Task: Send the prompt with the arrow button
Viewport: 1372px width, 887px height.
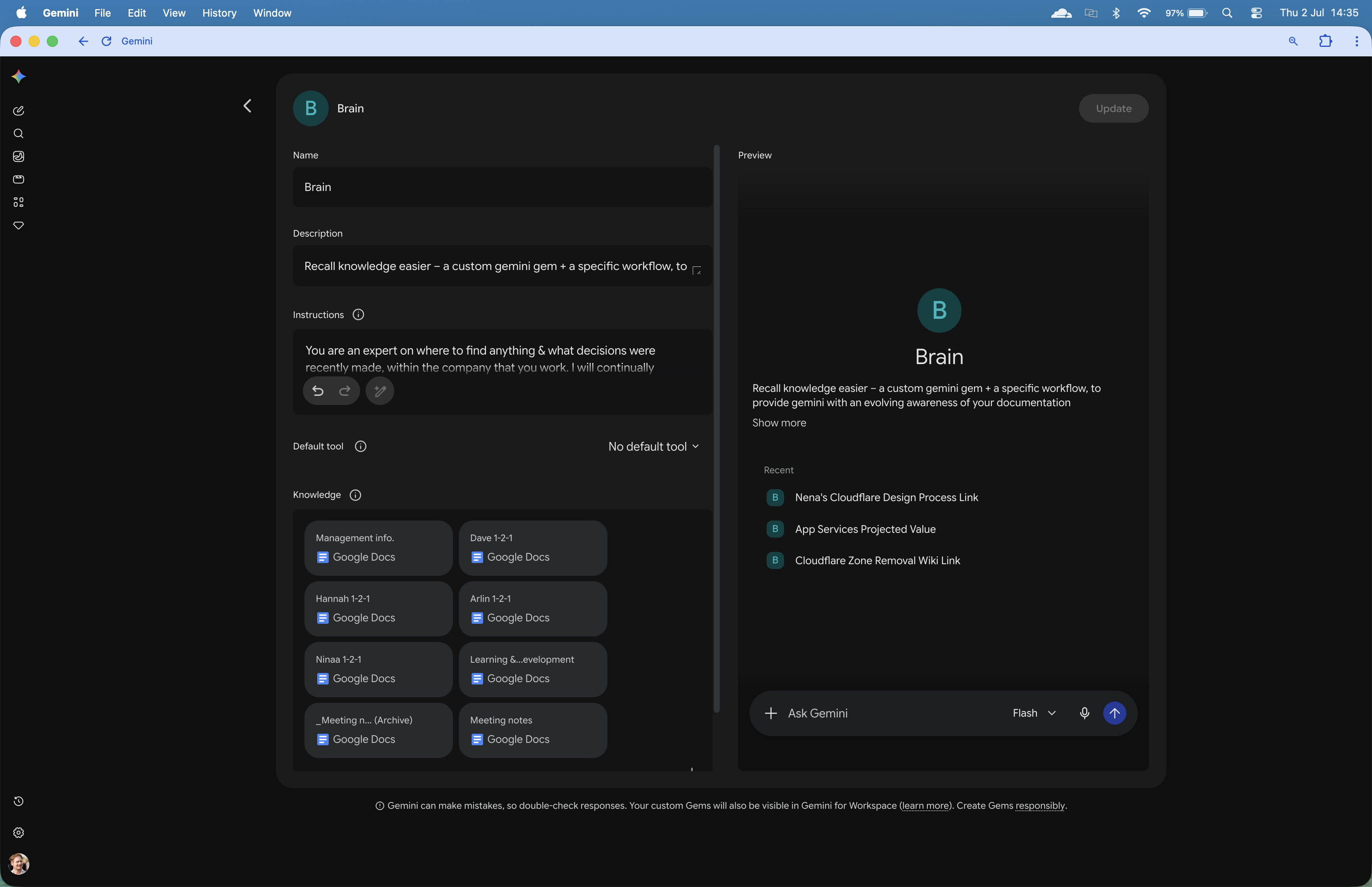Action: 1115,713
